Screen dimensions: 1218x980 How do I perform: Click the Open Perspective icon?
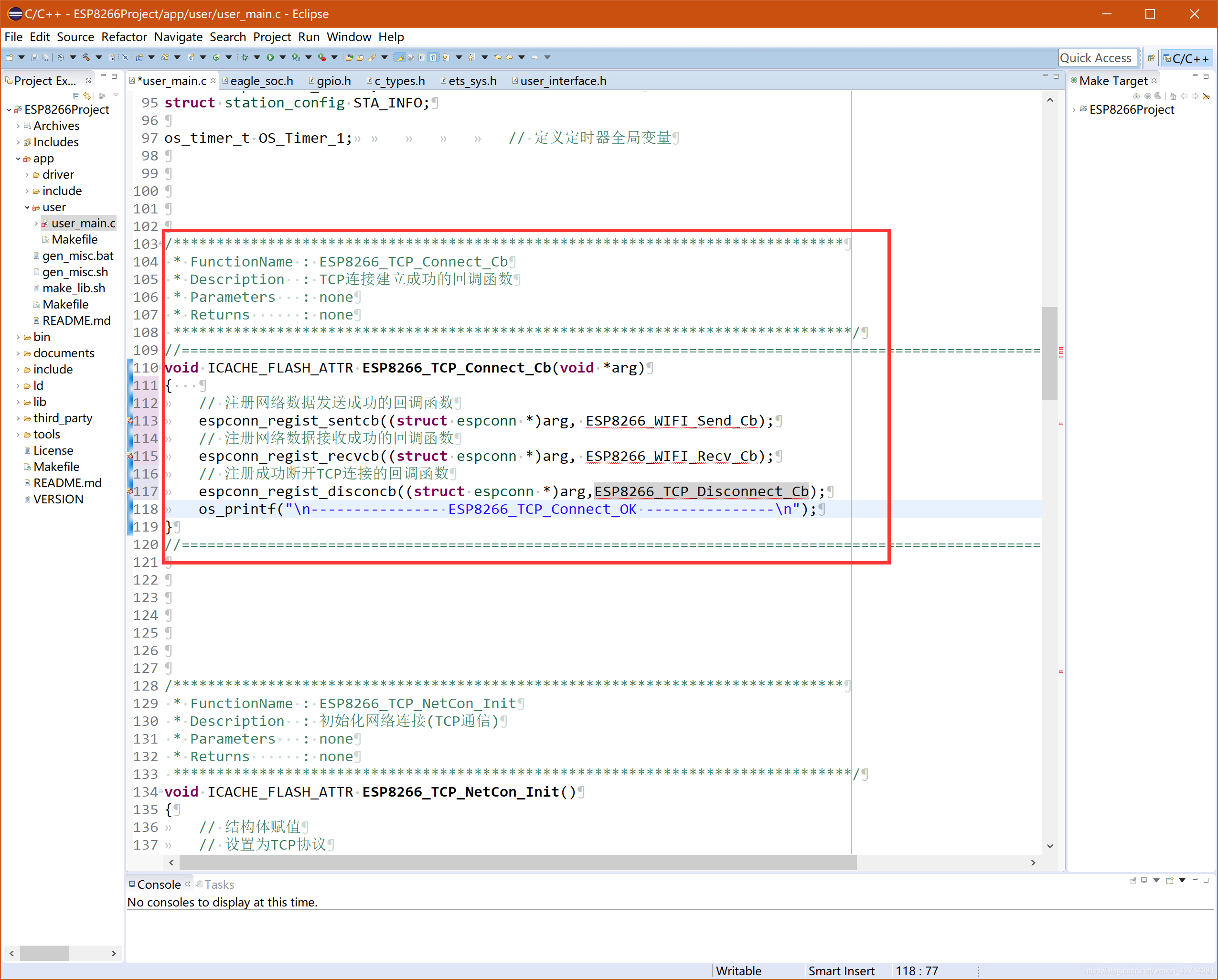[1151, 58]
